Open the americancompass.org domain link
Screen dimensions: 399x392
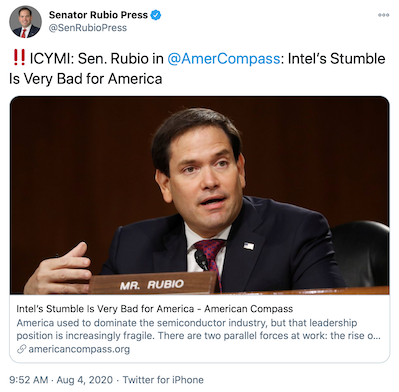[79, 349]
